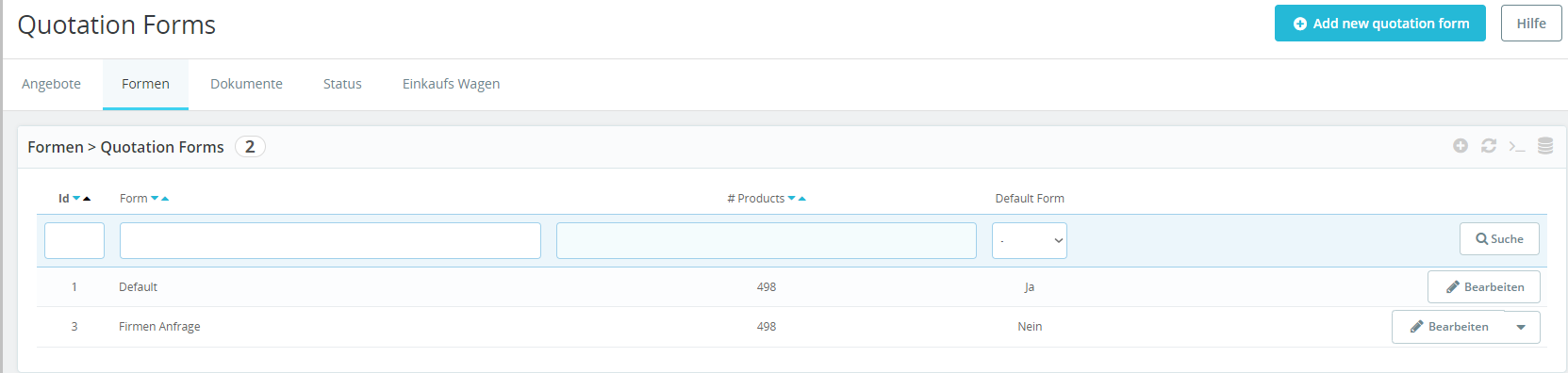Sort Form column ascending arrow
This screenshot has width=1568, height=373.
tap(165, 199)
